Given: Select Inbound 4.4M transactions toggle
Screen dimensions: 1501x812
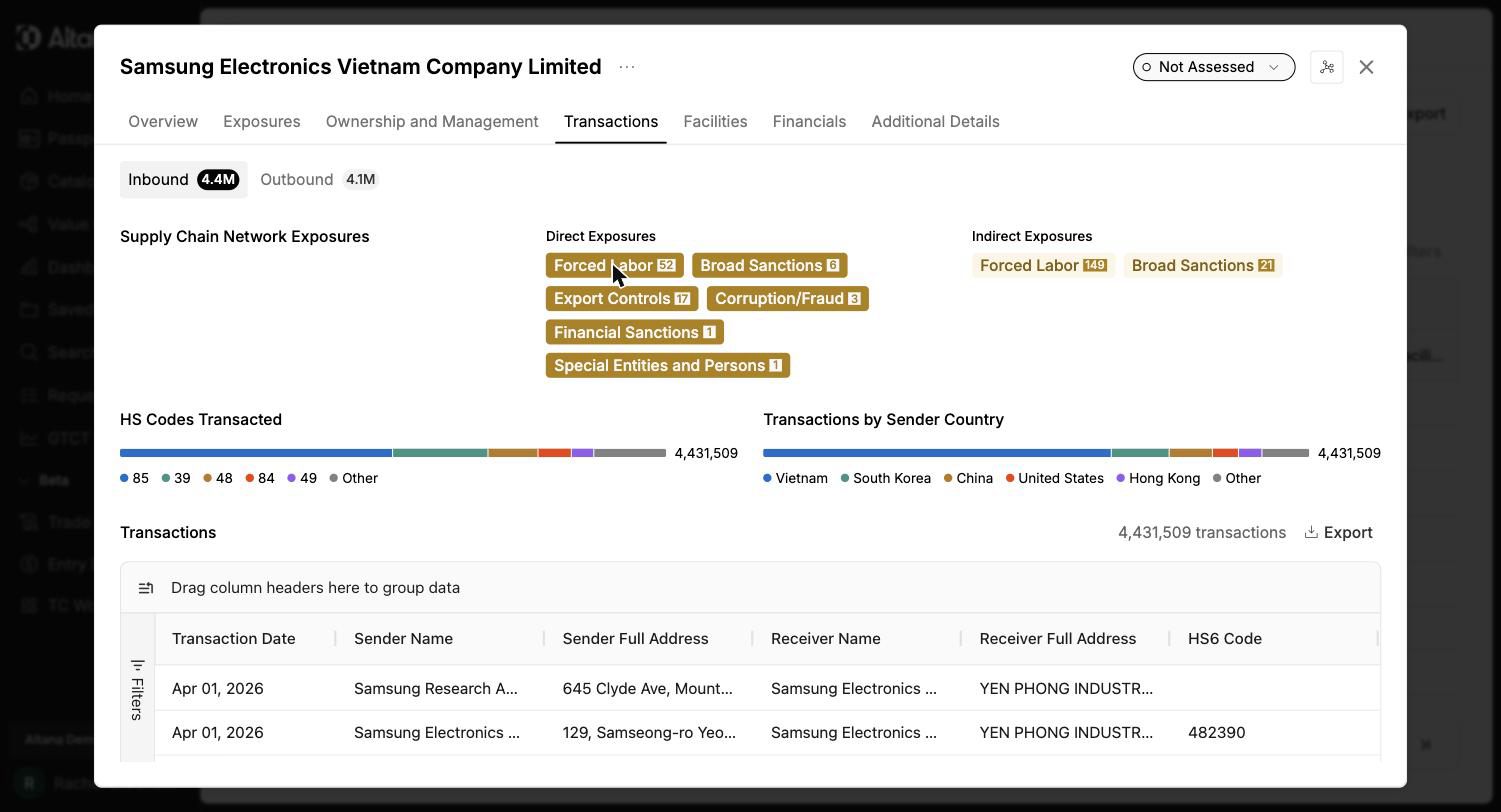Looking at the screenshot, I should [x=183, y=179].
